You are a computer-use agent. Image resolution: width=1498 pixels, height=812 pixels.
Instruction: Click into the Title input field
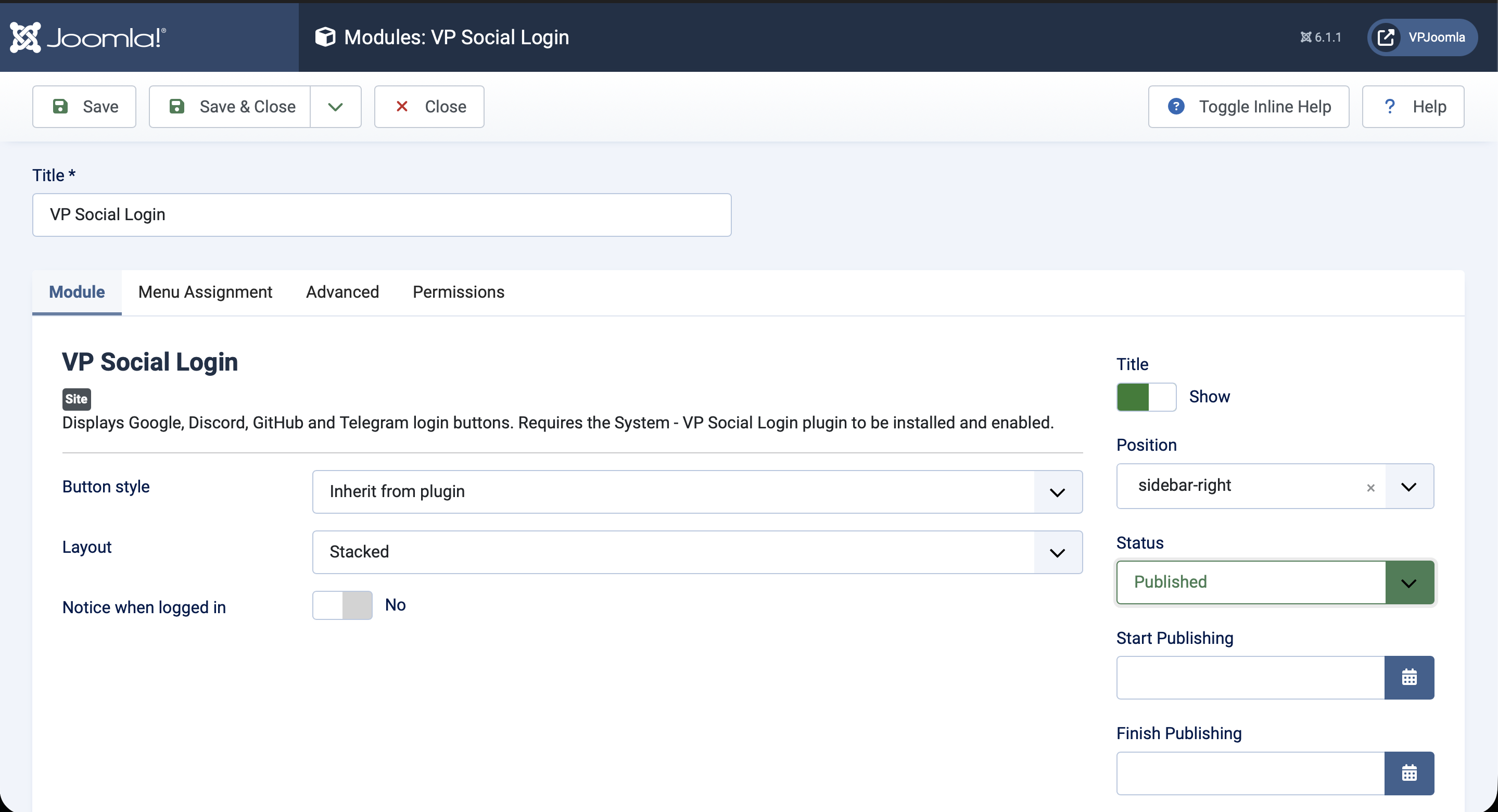tap(382, 214)
